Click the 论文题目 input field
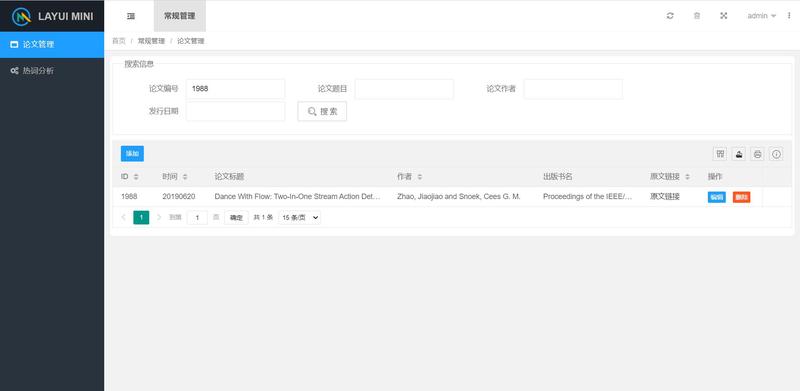Viewport: 800px width, 391px height. [x=404, y=89]
